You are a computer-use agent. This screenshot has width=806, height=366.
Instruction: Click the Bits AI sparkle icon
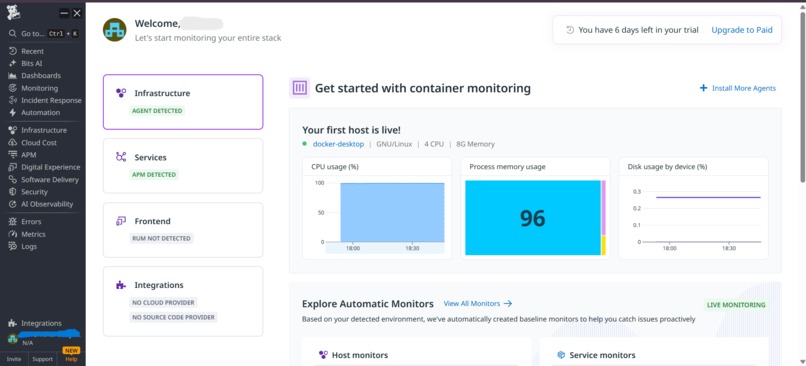pos(13,63)
